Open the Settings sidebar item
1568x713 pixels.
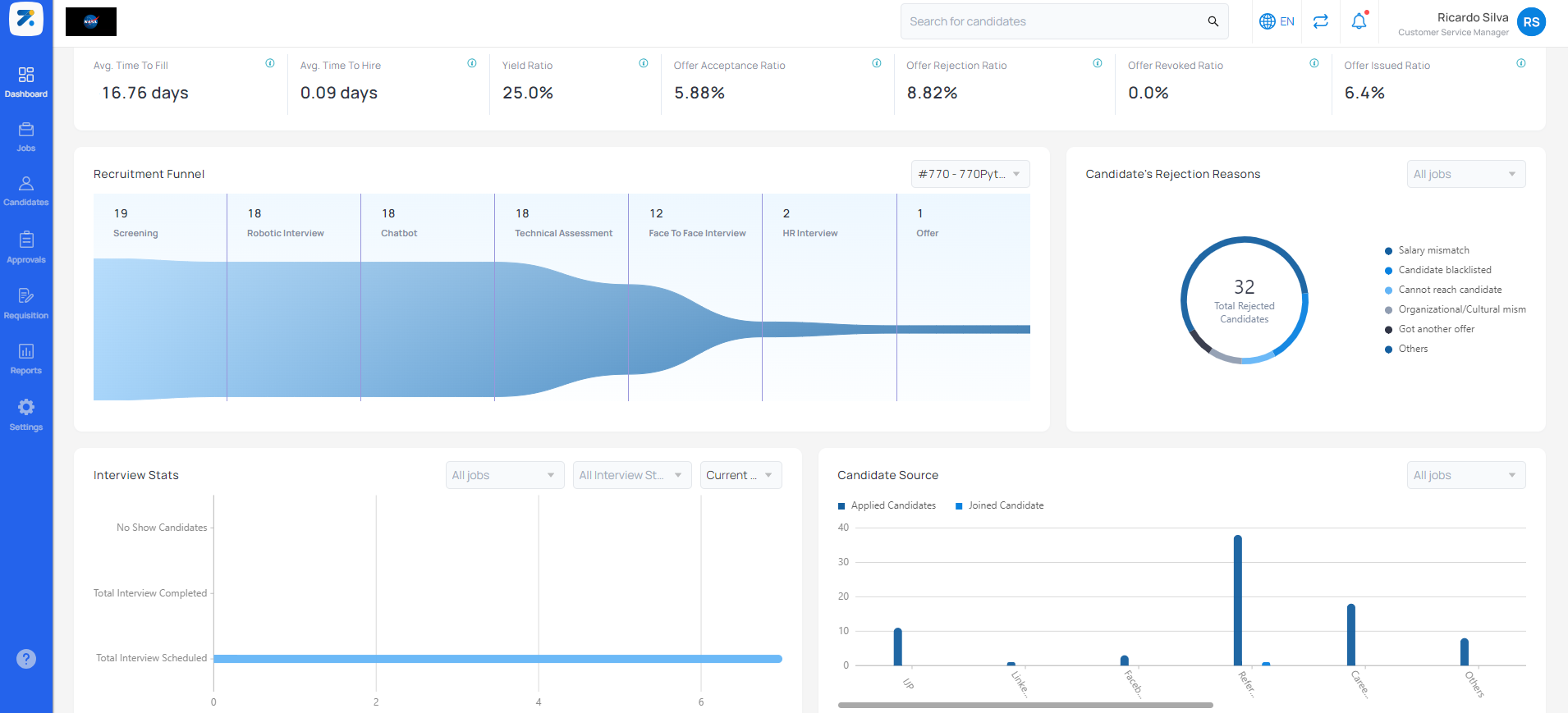[x=26, y=414]
